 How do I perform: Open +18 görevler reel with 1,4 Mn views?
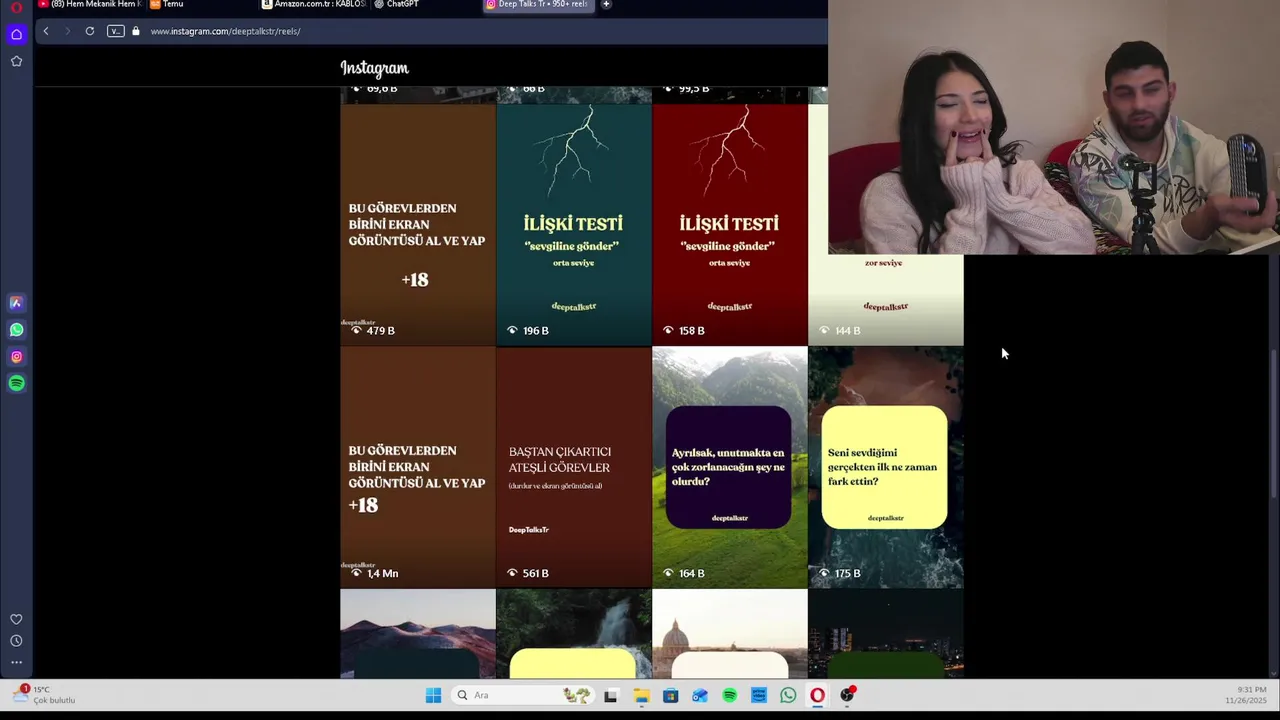pos(418,467)
